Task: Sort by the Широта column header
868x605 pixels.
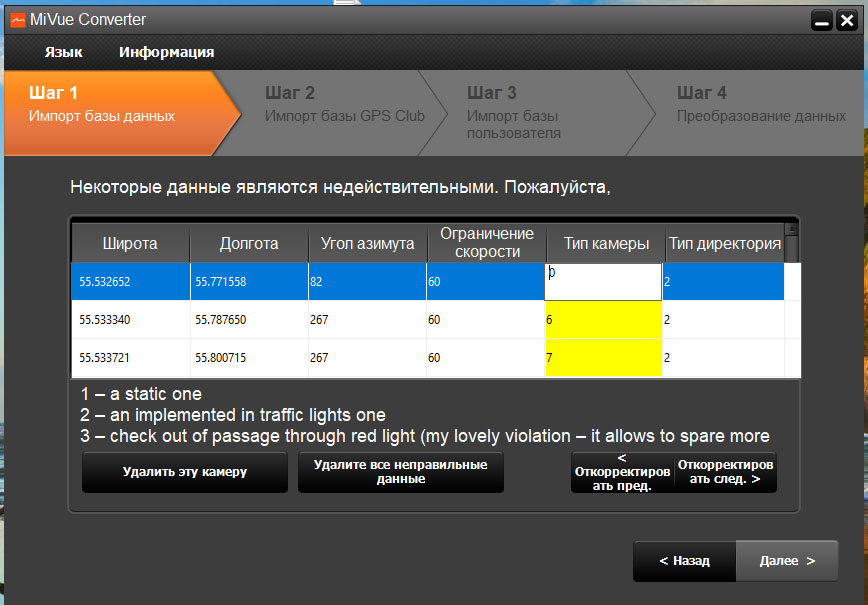Action: click(130, 244)
